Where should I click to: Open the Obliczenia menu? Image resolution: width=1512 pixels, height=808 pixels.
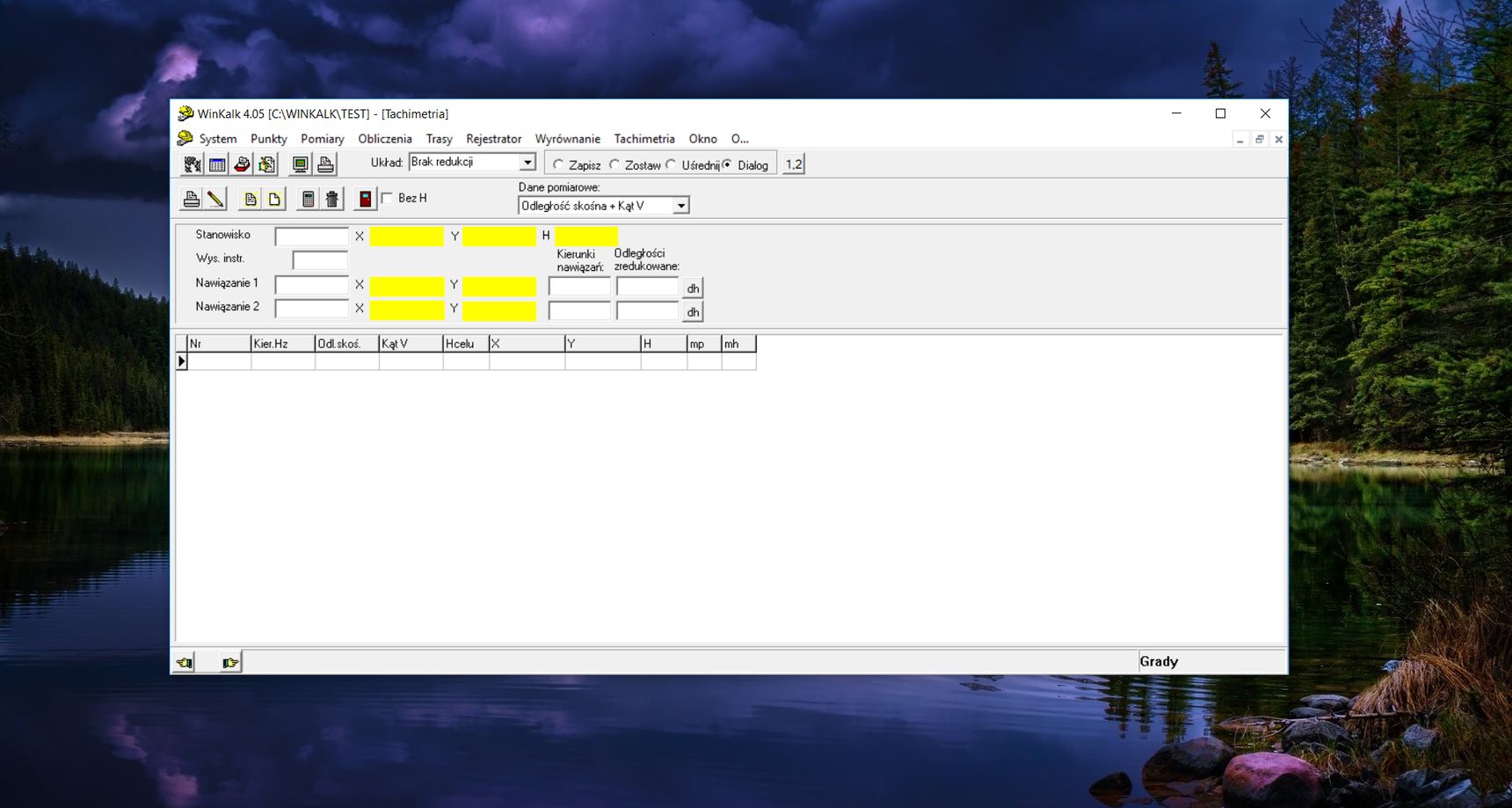click(x=385, y=139)
